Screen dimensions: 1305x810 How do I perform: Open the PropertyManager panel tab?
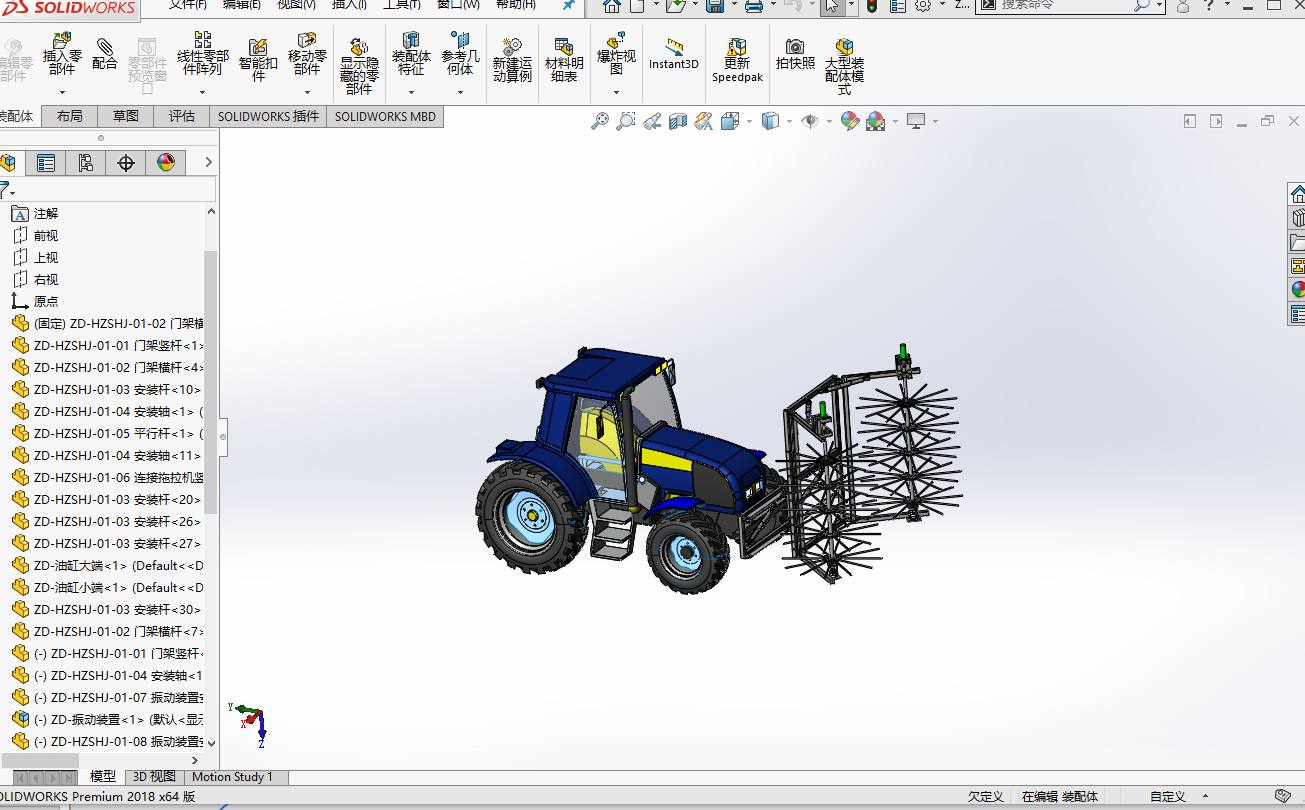click(46, 163)
